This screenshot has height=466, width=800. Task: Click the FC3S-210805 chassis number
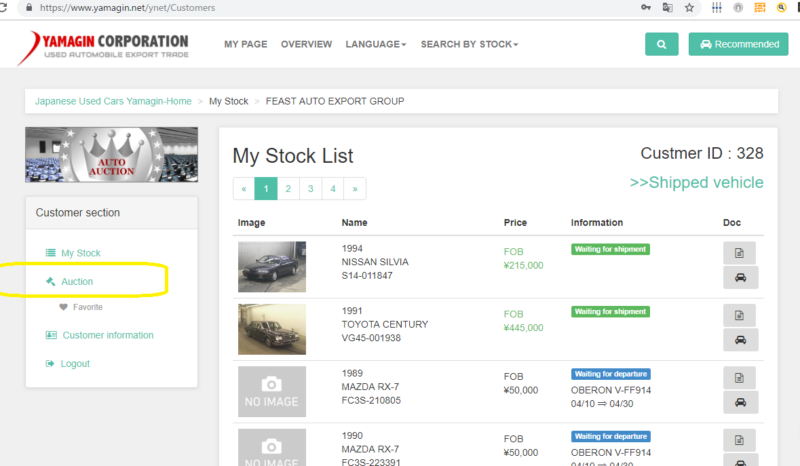coord(371,400)
